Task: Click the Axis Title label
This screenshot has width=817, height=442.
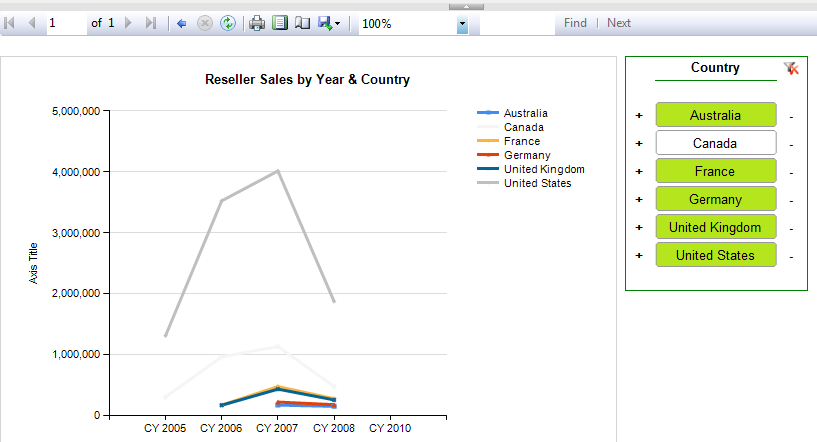Action: pos(33,263)
